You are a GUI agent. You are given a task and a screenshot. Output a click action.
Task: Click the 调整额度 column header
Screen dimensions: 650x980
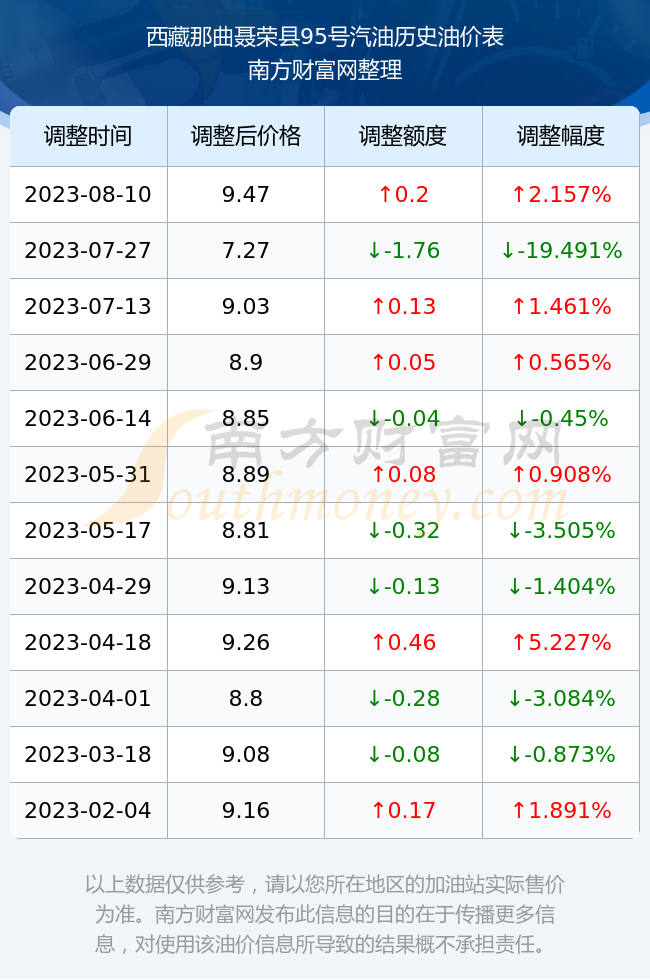[403, 136]
